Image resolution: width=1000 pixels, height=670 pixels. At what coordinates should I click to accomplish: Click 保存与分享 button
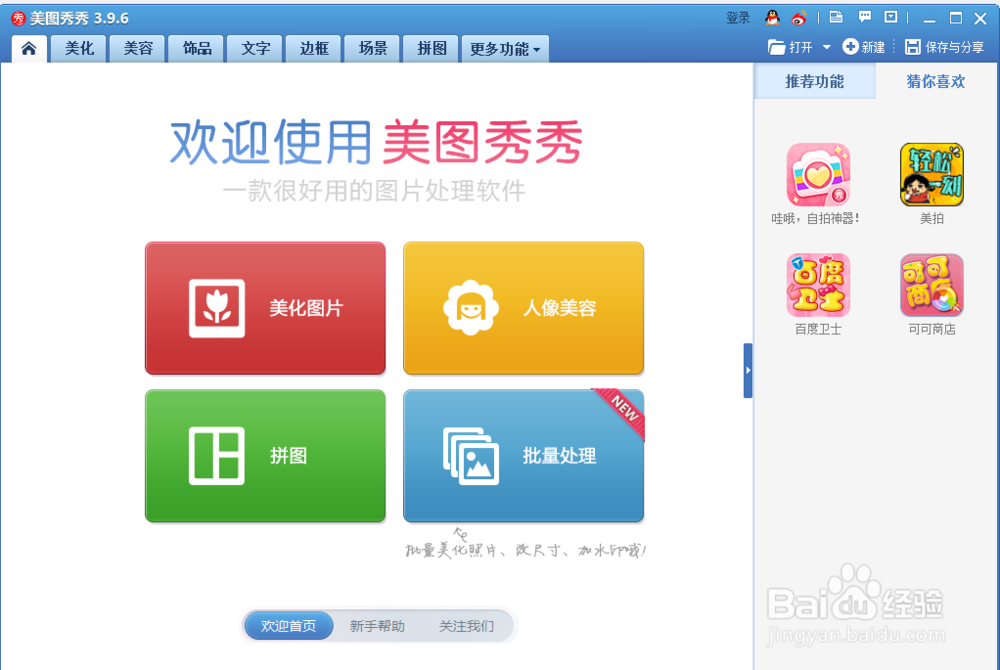(x=945, y=47)
